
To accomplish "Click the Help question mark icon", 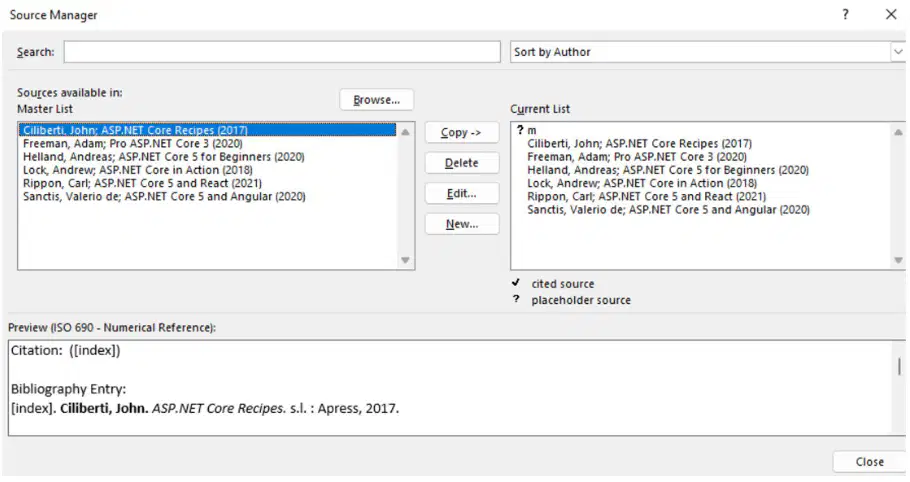I will coord(845,15).
